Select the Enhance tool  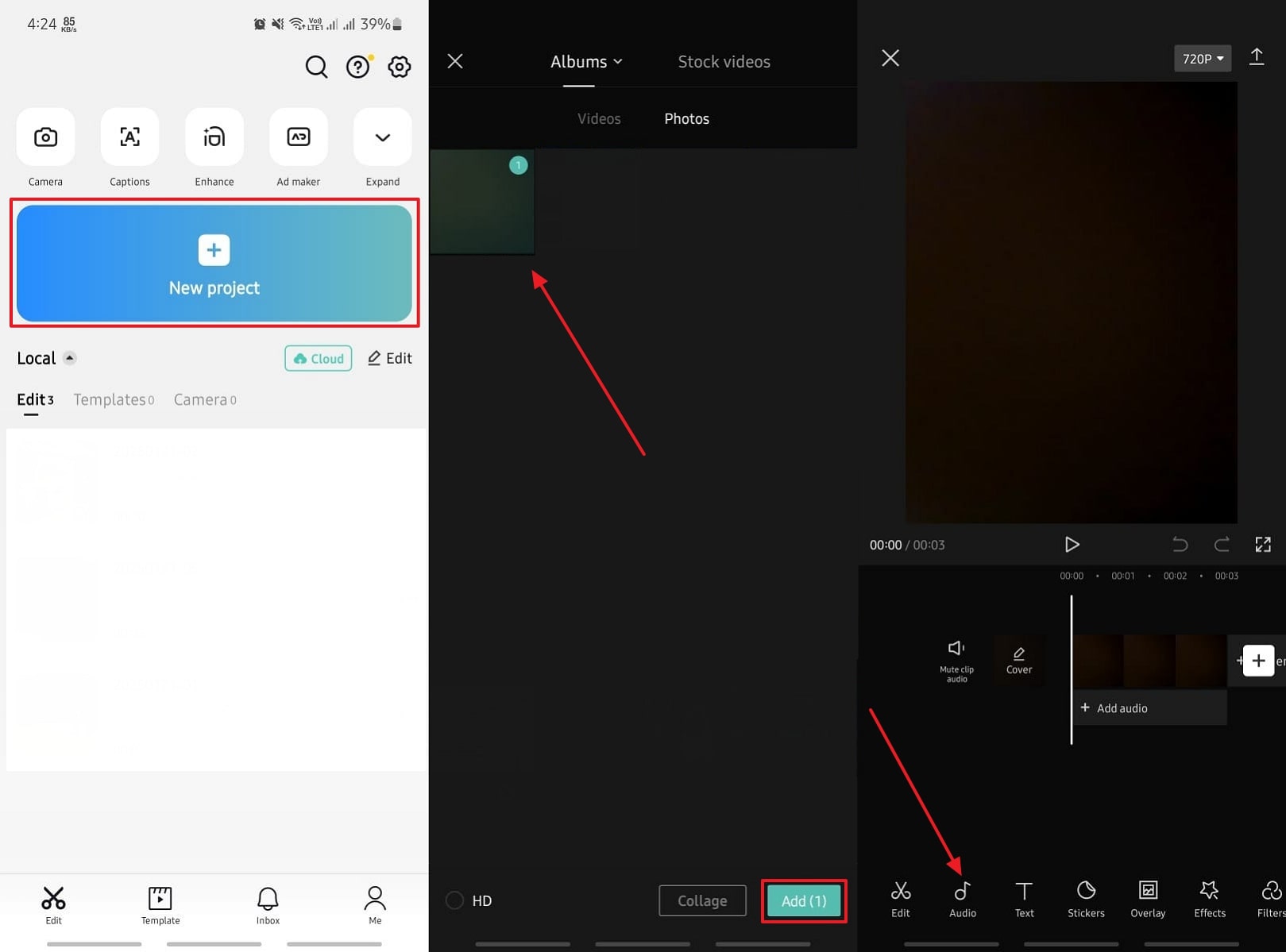coord(214,148)
